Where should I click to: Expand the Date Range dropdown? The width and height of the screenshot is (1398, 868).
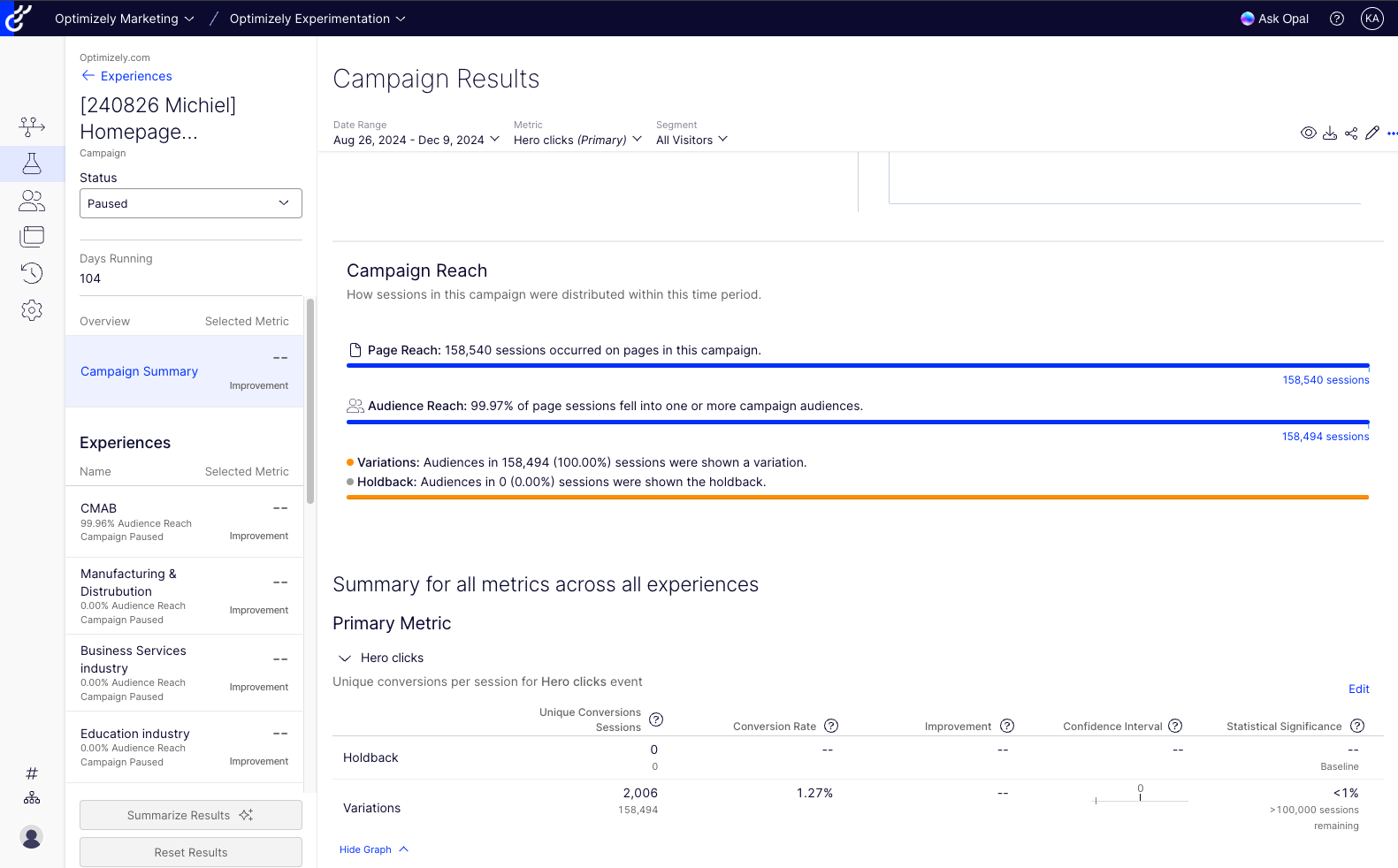pos(416,140)
